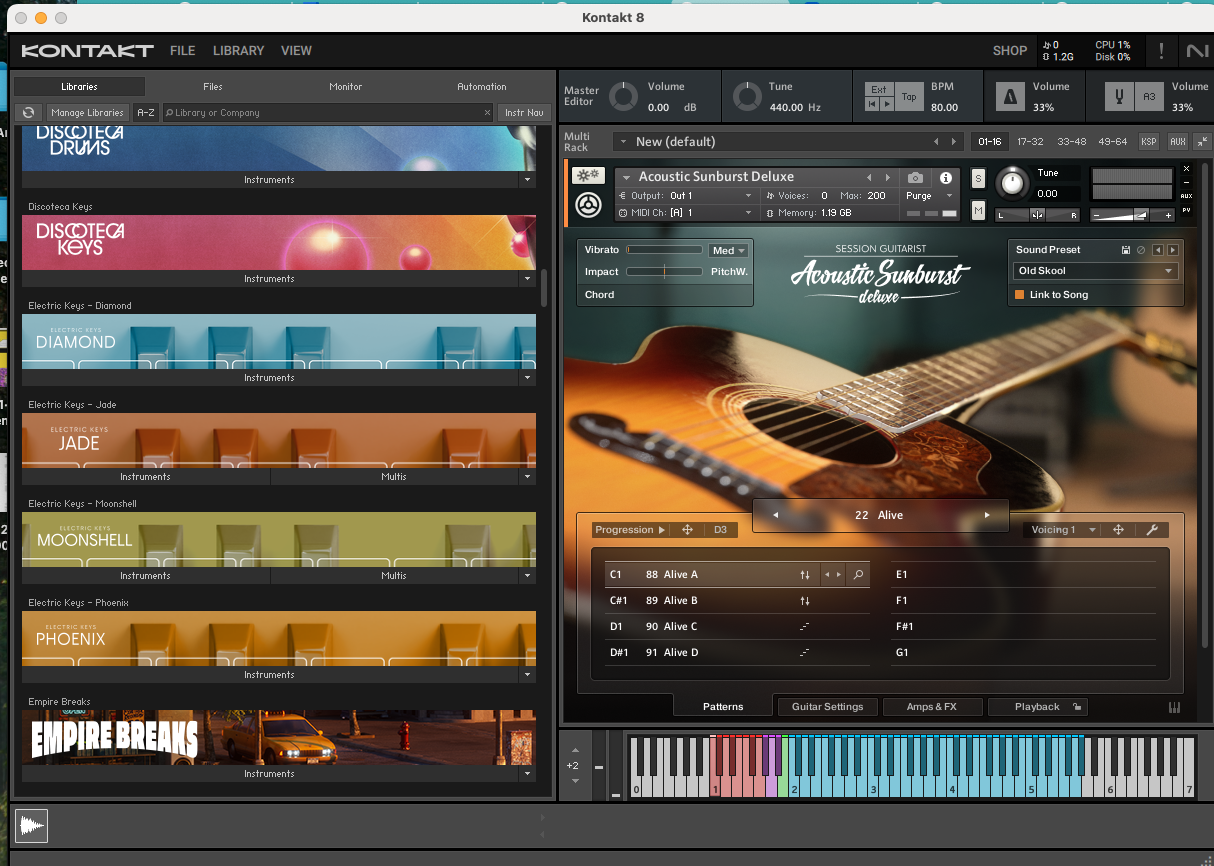Expand the Empire Breaks Instruments dropdown arrow
This screenshot has height=866, width=1214.
[527, 774]
